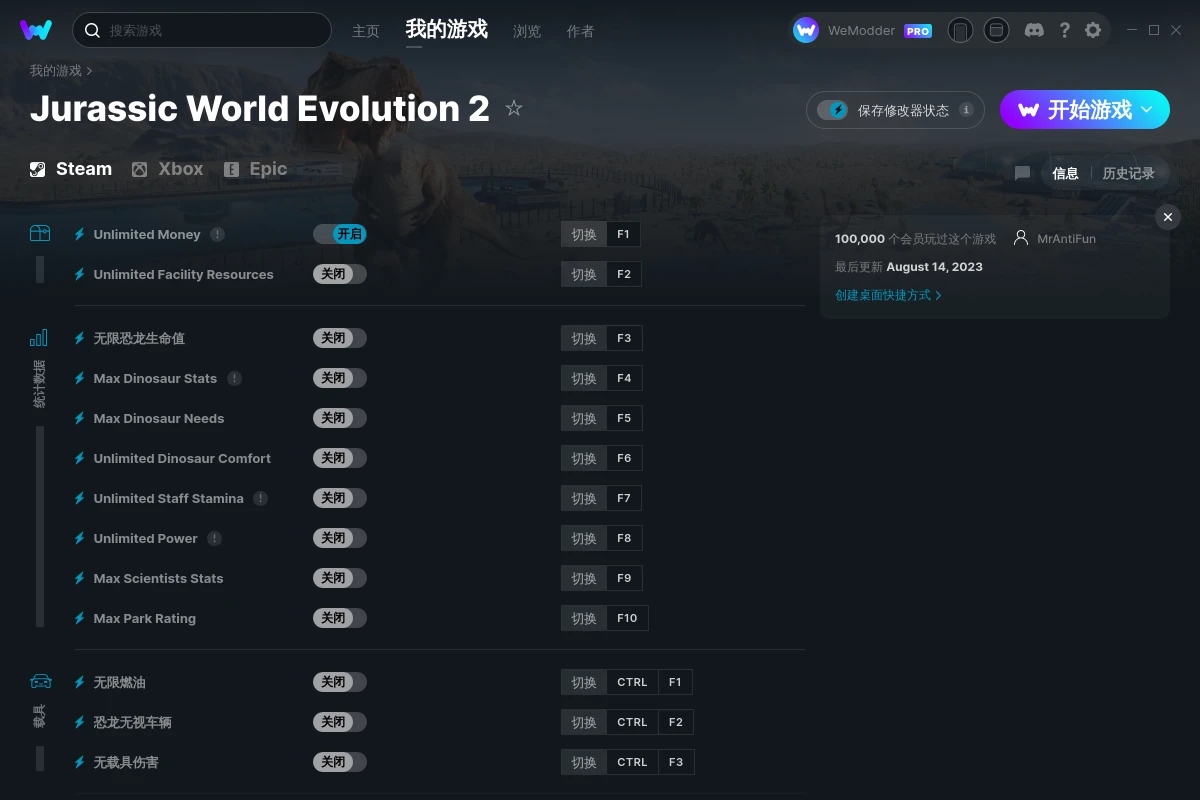Click lightning icon beside Max Park Rating
Viewport: 1200px width, 800px height.
(x=80, y=618)
